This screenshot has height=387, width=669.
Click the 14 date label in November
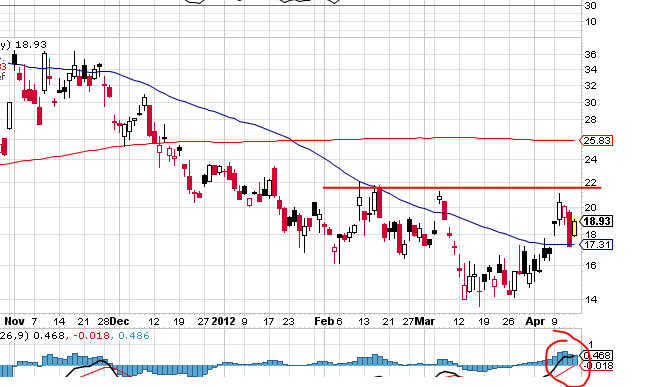(x=59, y=321)
